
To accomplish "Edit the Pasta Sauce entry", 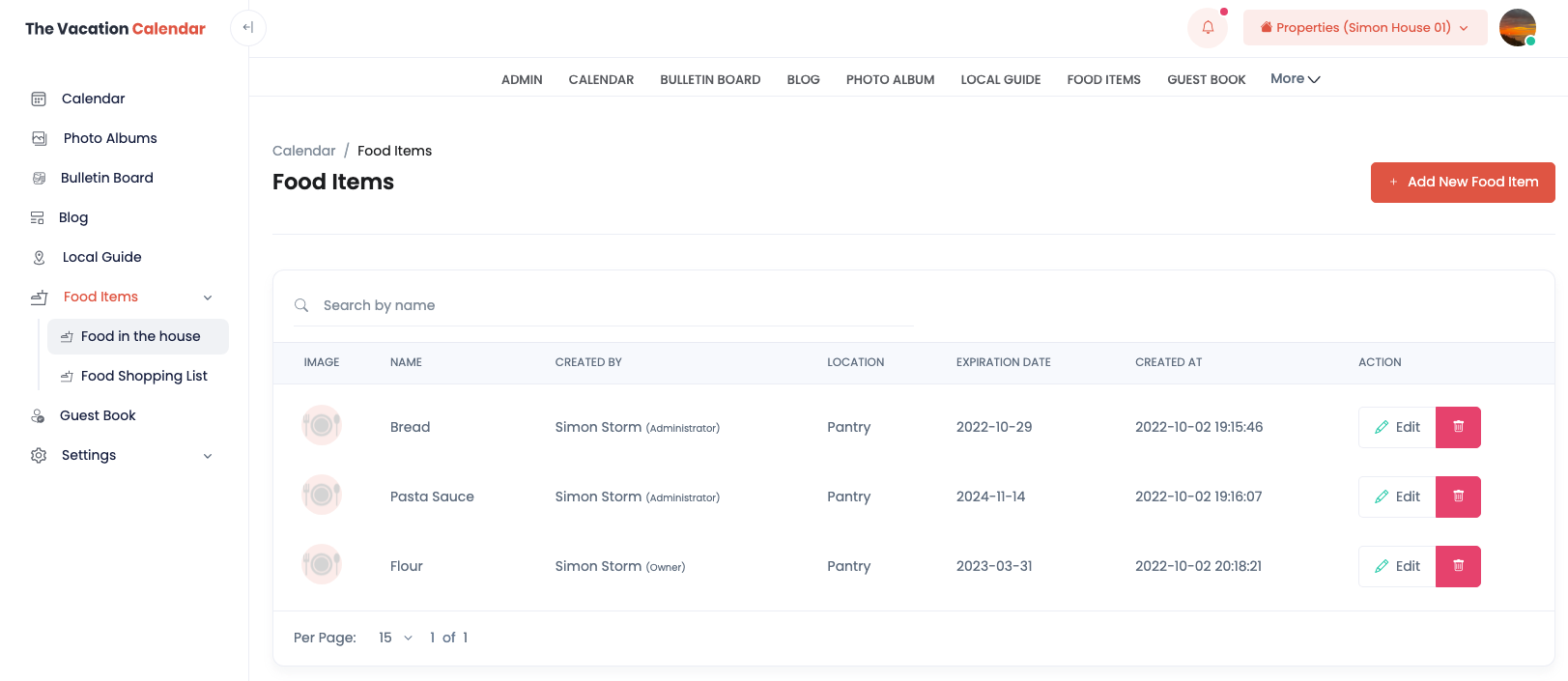I will click(x=1397, y=497).
